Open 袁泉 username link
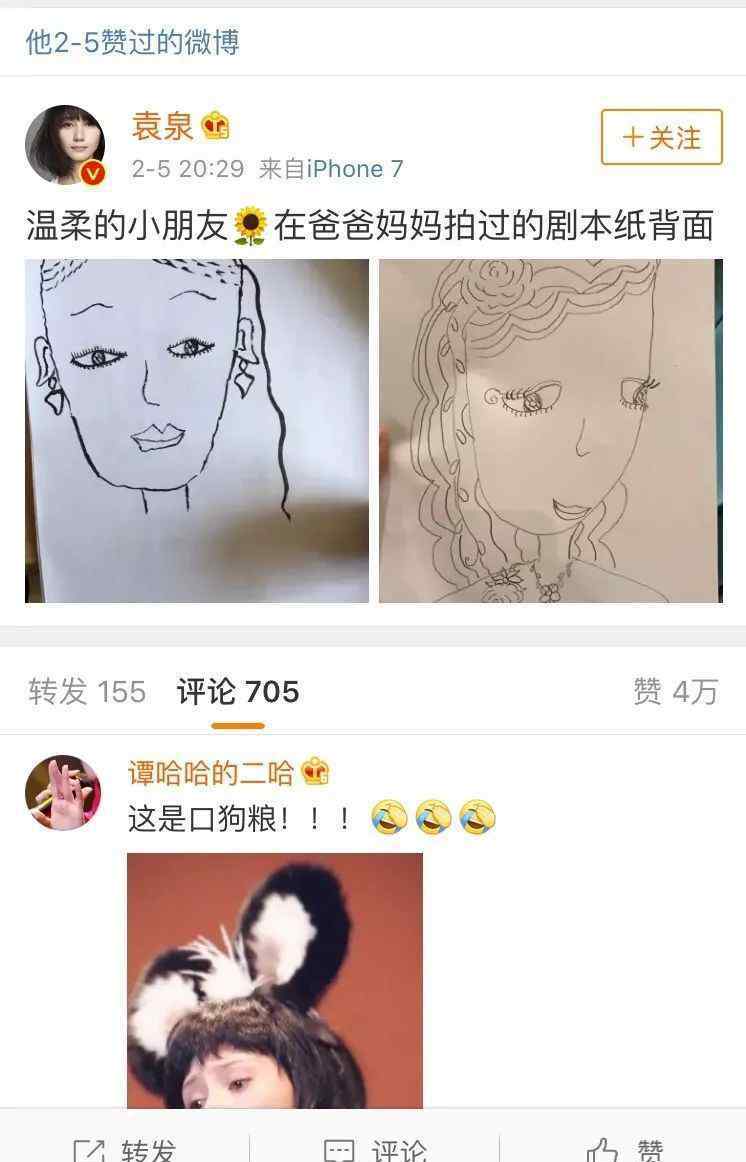The image size is (746, 1162). 162,126
